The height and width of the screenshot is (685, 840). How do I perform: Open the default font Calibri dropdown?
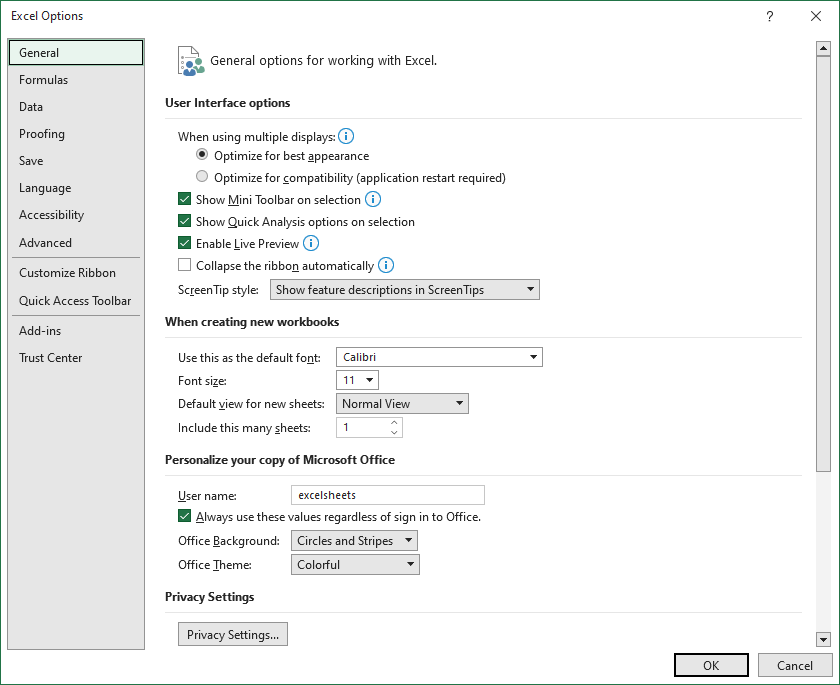[x=439, y=357]
